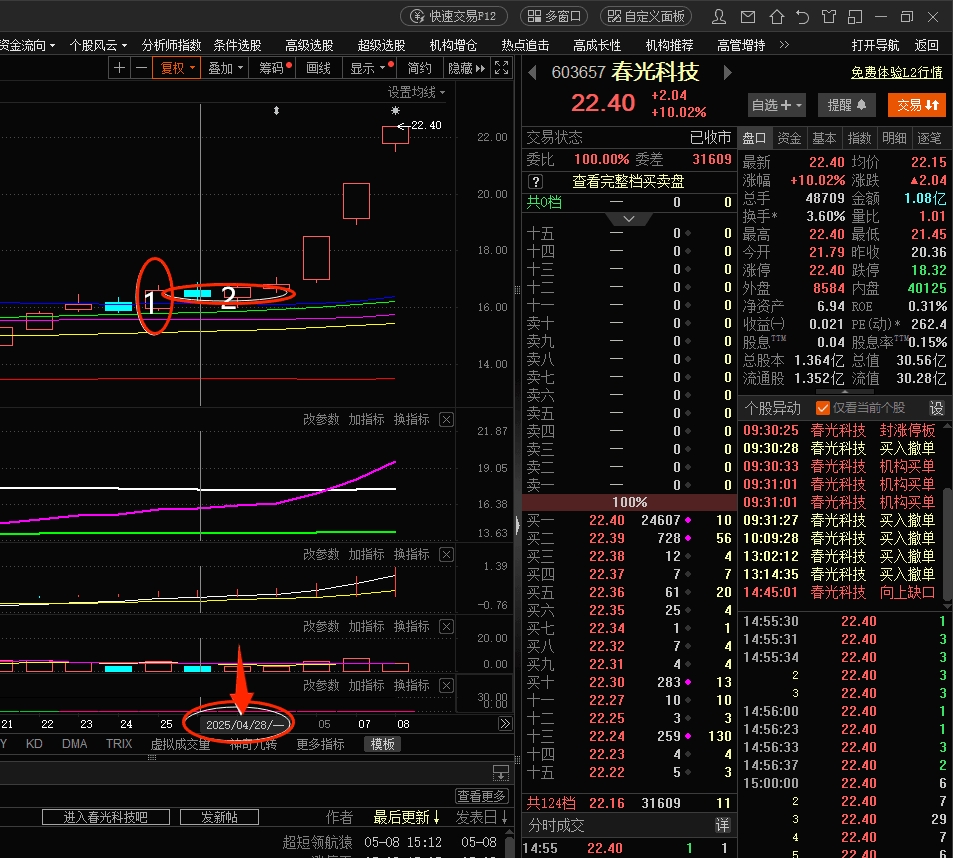The width and height of the screenshot is (953, 858).
Task: Click the undo back arrow icon
Action: pyautogui.click(x=802, y=16)
